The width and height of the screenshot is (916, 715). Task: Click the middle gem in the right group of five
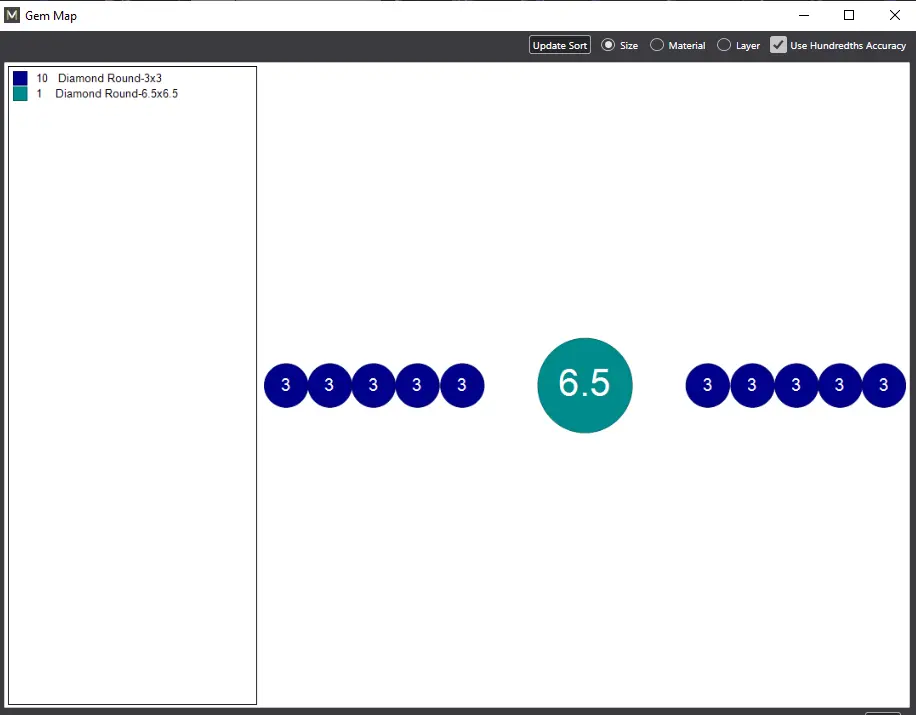[796, 385]
